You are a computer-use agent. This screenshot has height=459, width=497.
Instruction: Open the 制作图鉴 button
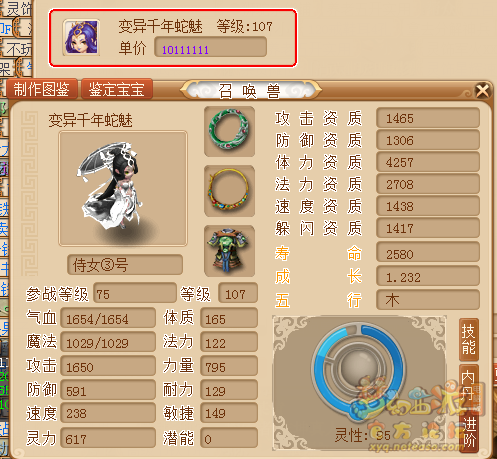coord(42,89)
